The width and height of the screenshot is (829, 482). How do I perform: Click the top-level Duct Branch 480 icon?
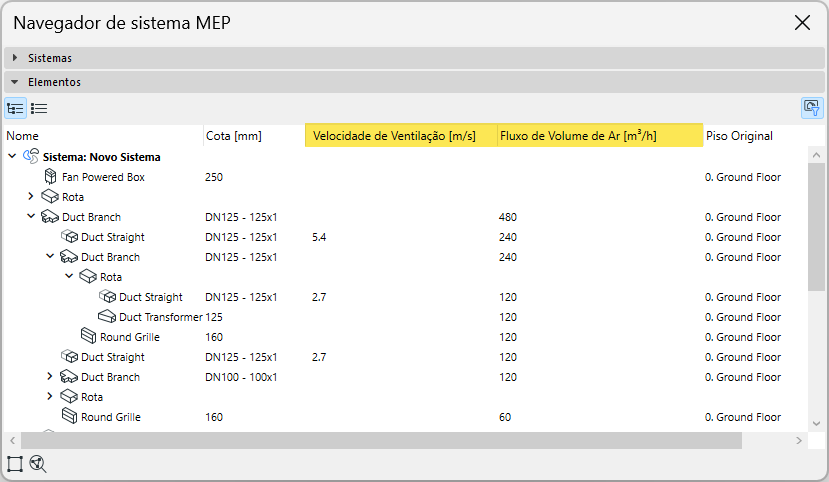tap(50, 217)
